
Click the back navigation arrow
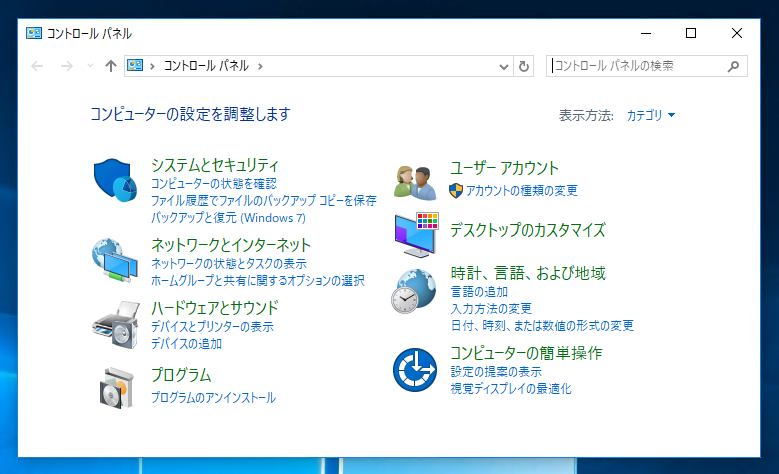click(x=37, y=66)
